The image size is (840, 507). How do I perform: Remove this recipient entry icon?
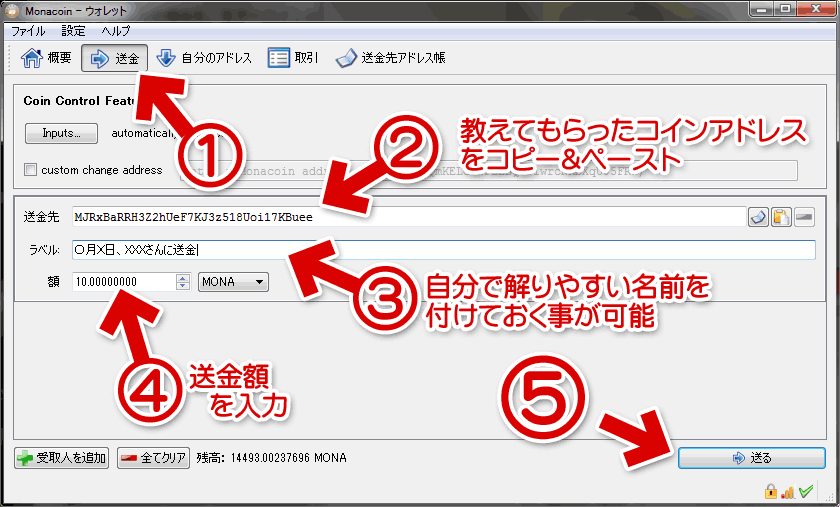coord(804,217)
